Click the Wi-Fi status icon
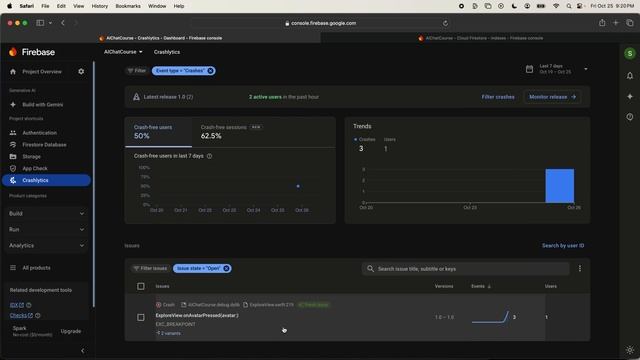The width and height of the screenshot is (640, 360). point(556,6)
